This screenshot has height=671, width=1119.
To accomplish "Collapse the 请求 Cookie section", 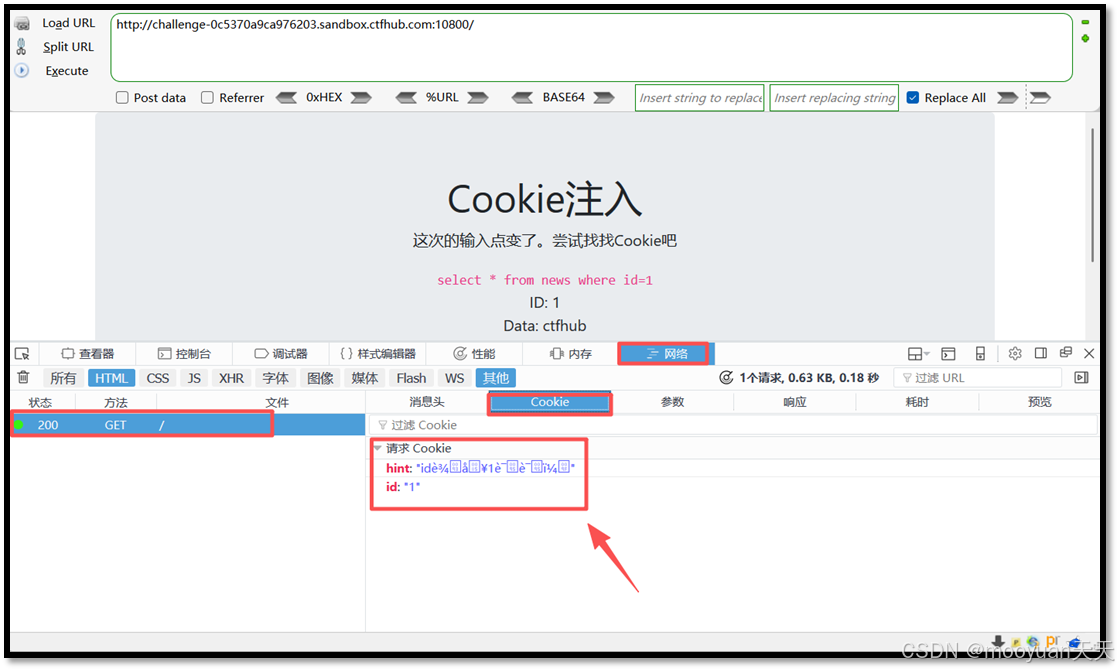I will tap(377, 448).
